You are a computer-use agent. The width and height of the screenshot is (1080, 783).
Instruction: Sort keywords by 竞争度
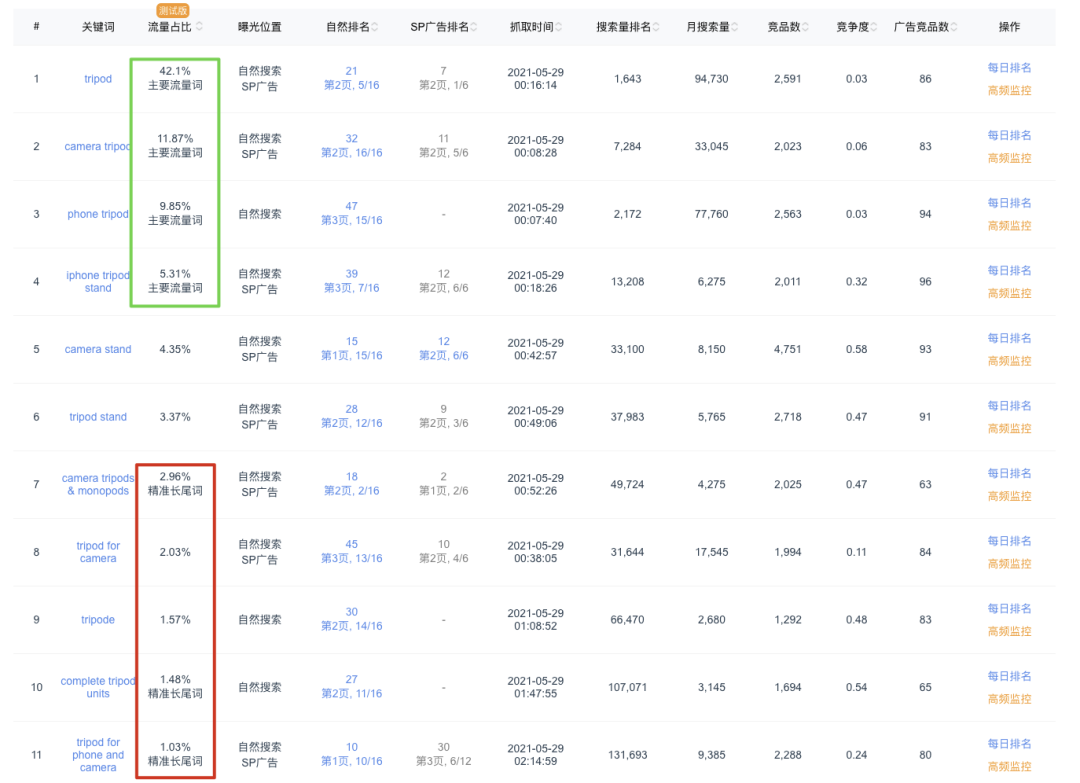coord(873,27)
